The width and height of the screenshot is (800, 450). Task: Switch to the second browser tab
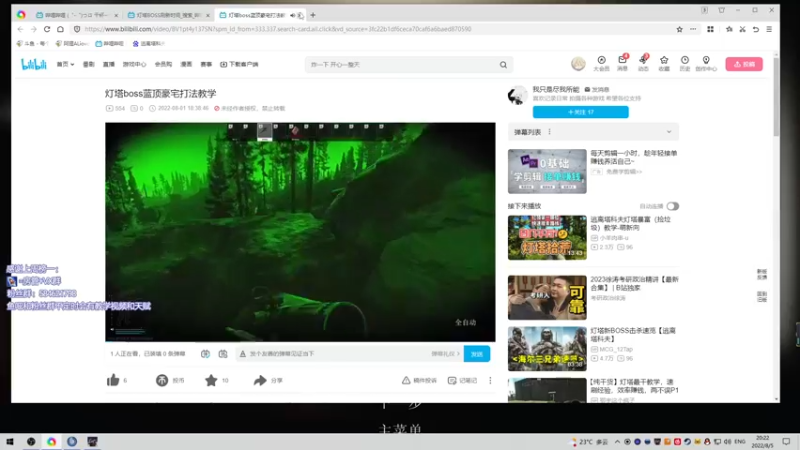[168, 15]
